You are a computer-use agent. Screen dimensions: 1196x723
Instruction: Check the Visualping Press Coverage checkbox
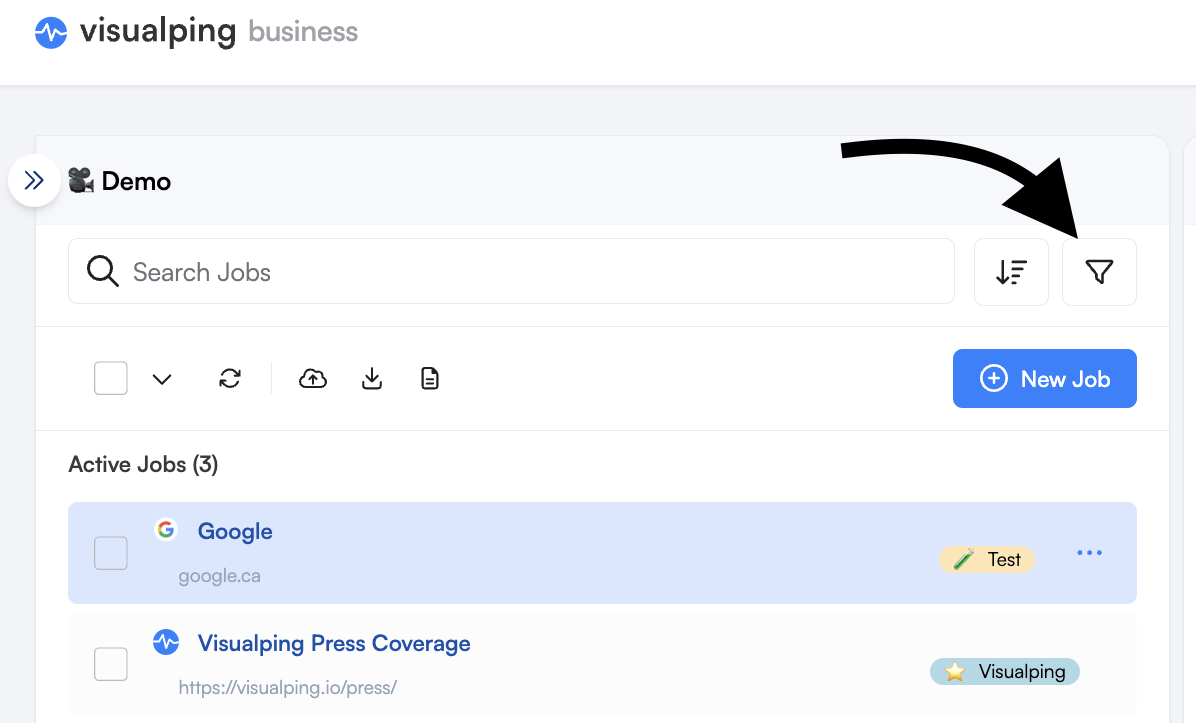111,664
